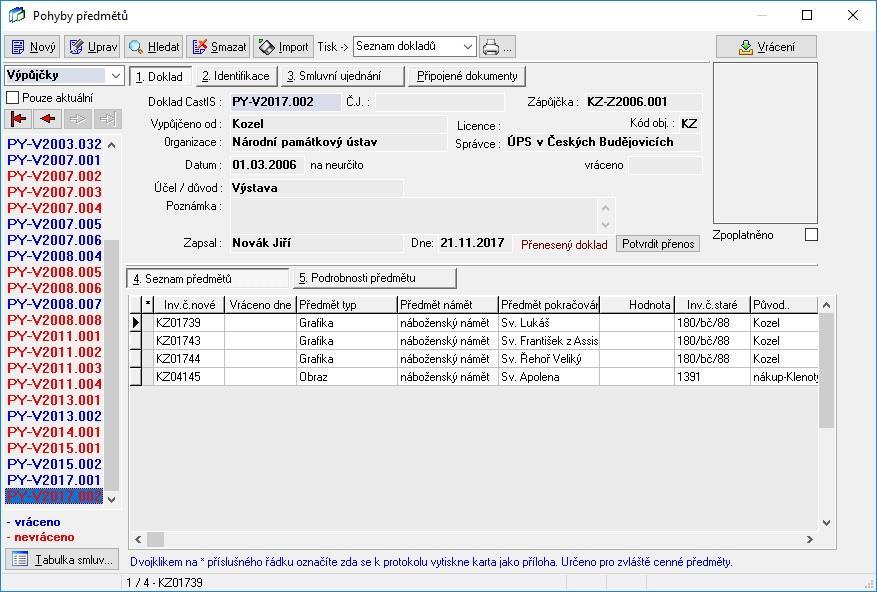
Task: Select document PY-V2015.001 in list
Action: pyautogui.click(x=54, y=448)
